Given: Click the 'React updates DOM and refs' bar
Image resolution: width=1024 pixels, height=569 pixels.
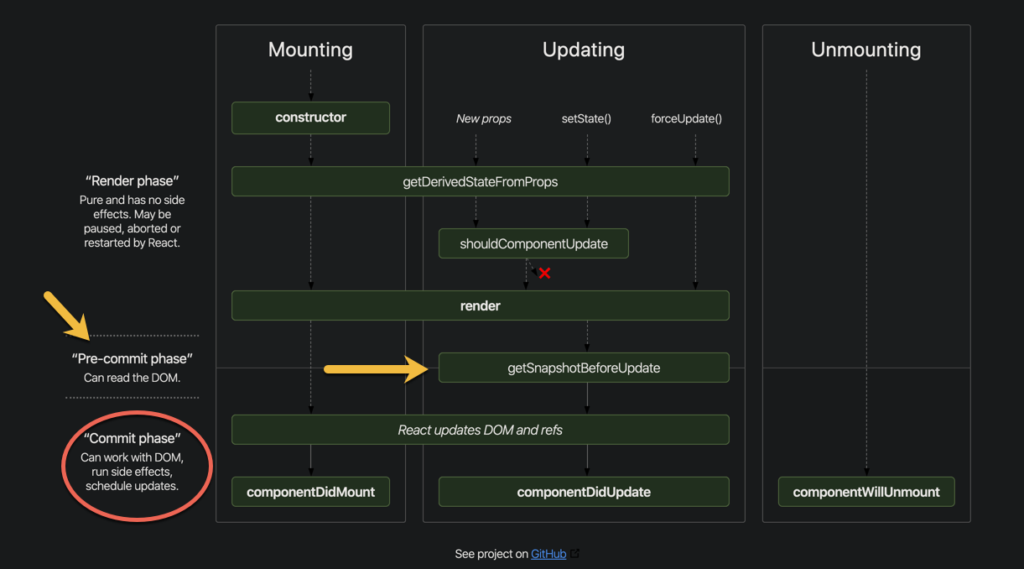Looking at the screenshot, I should (x=480, y=430).
